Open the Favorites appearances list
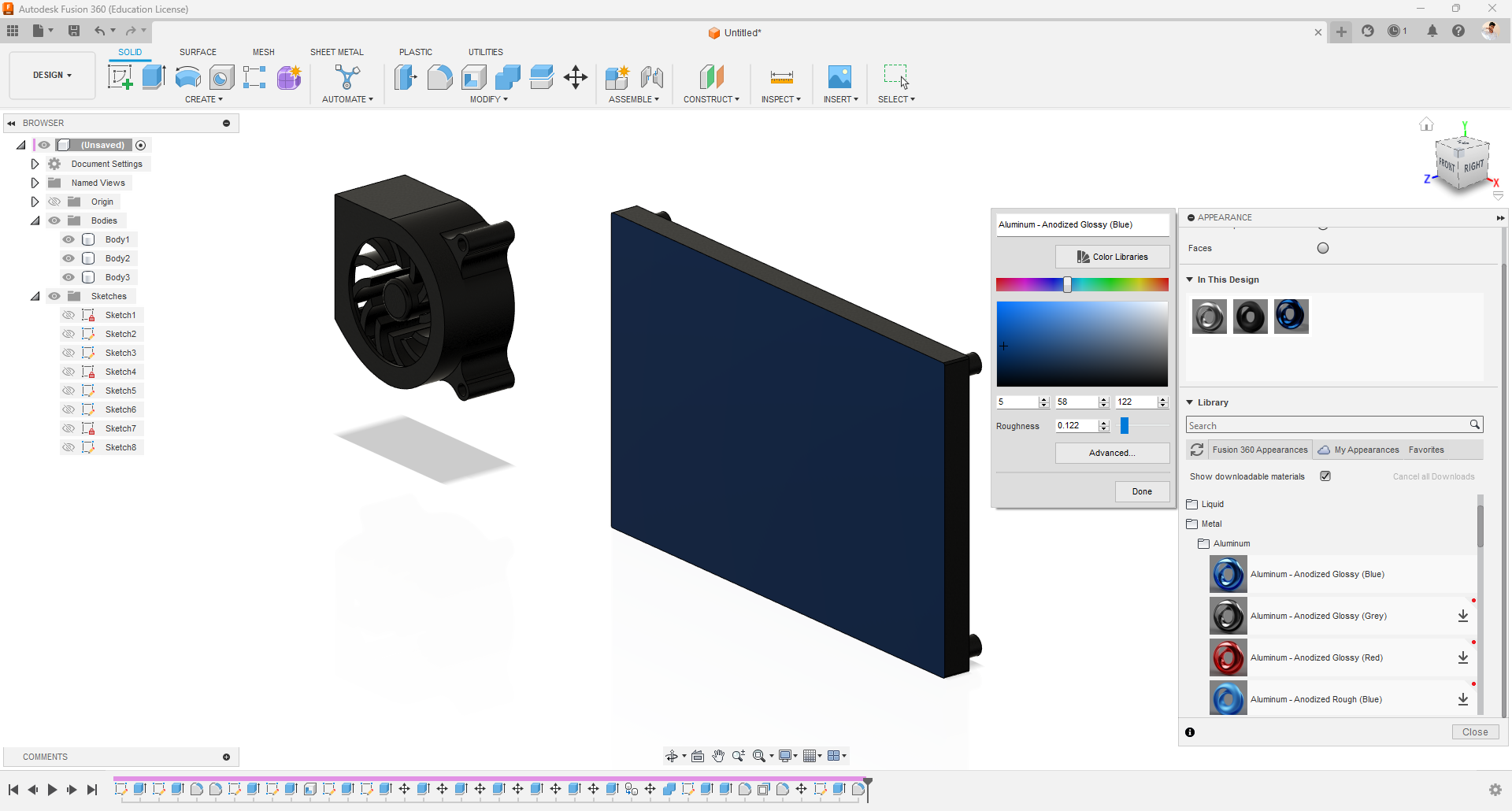This screenshot has height=811, width=1512. [x=1426, y=450]
